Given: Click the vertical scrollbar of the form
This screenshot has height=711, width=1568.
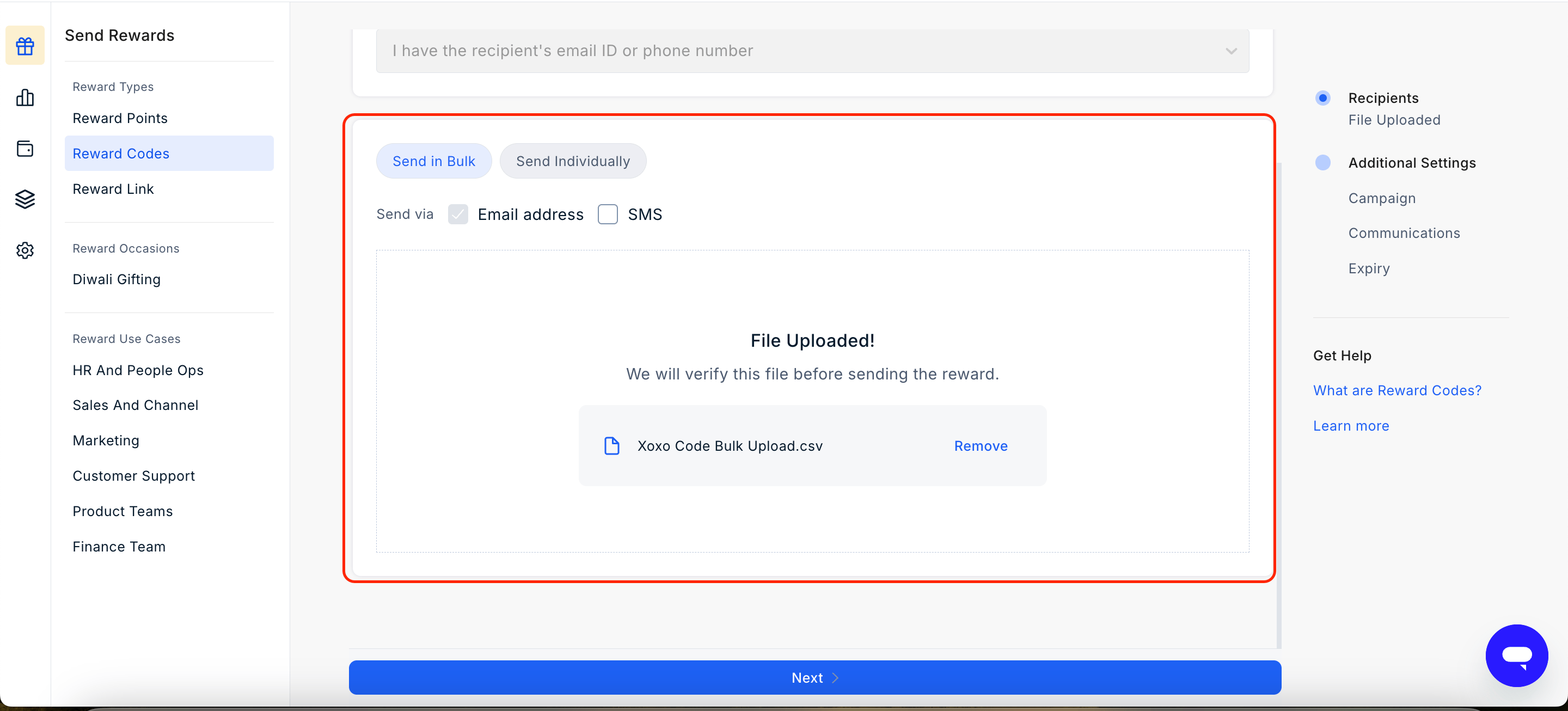Looking at the screenshot, I should click(1278, 405).
